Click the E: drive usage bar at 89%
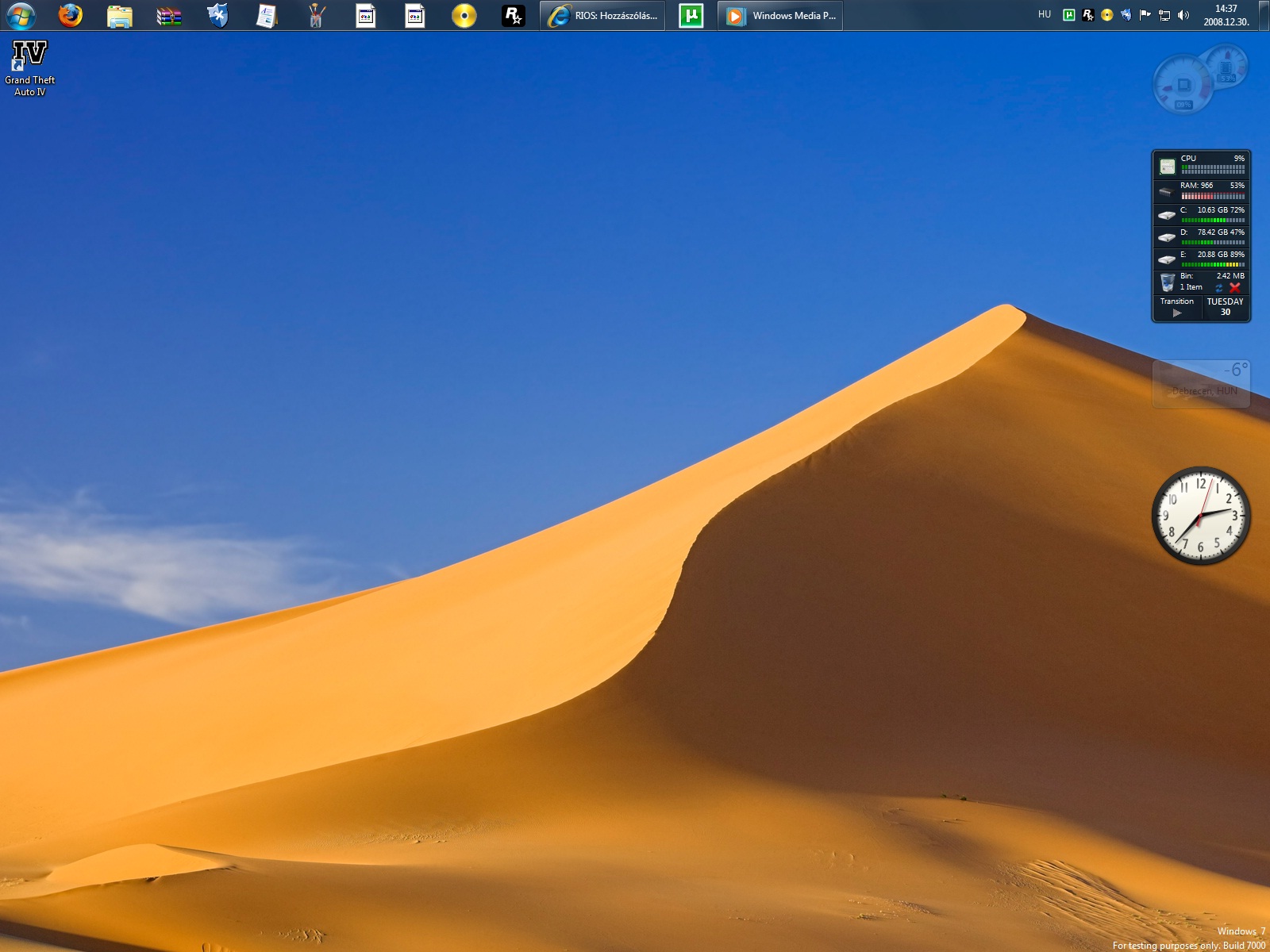 [x=1213, y=265]
